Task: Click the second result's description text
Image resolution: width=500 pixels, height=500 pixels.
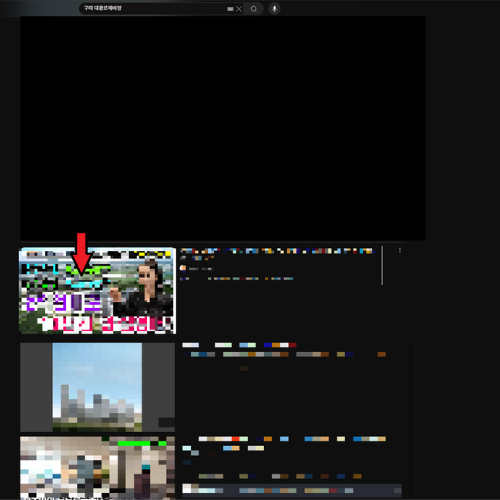Action: click(284, 354)
